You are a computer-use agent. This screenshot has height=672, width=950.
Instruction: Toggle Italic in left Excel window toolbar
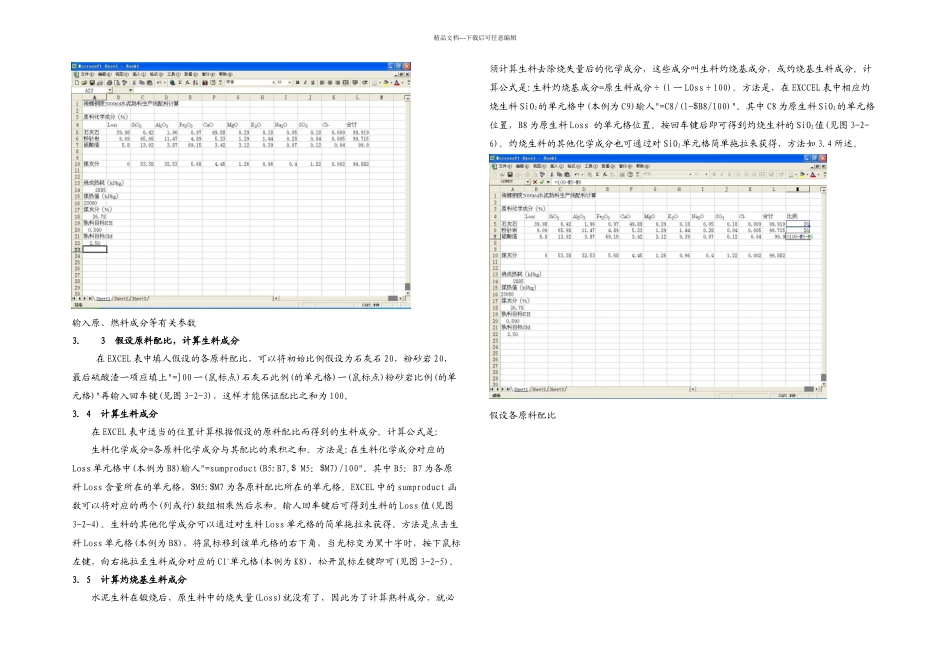(305, 82)
